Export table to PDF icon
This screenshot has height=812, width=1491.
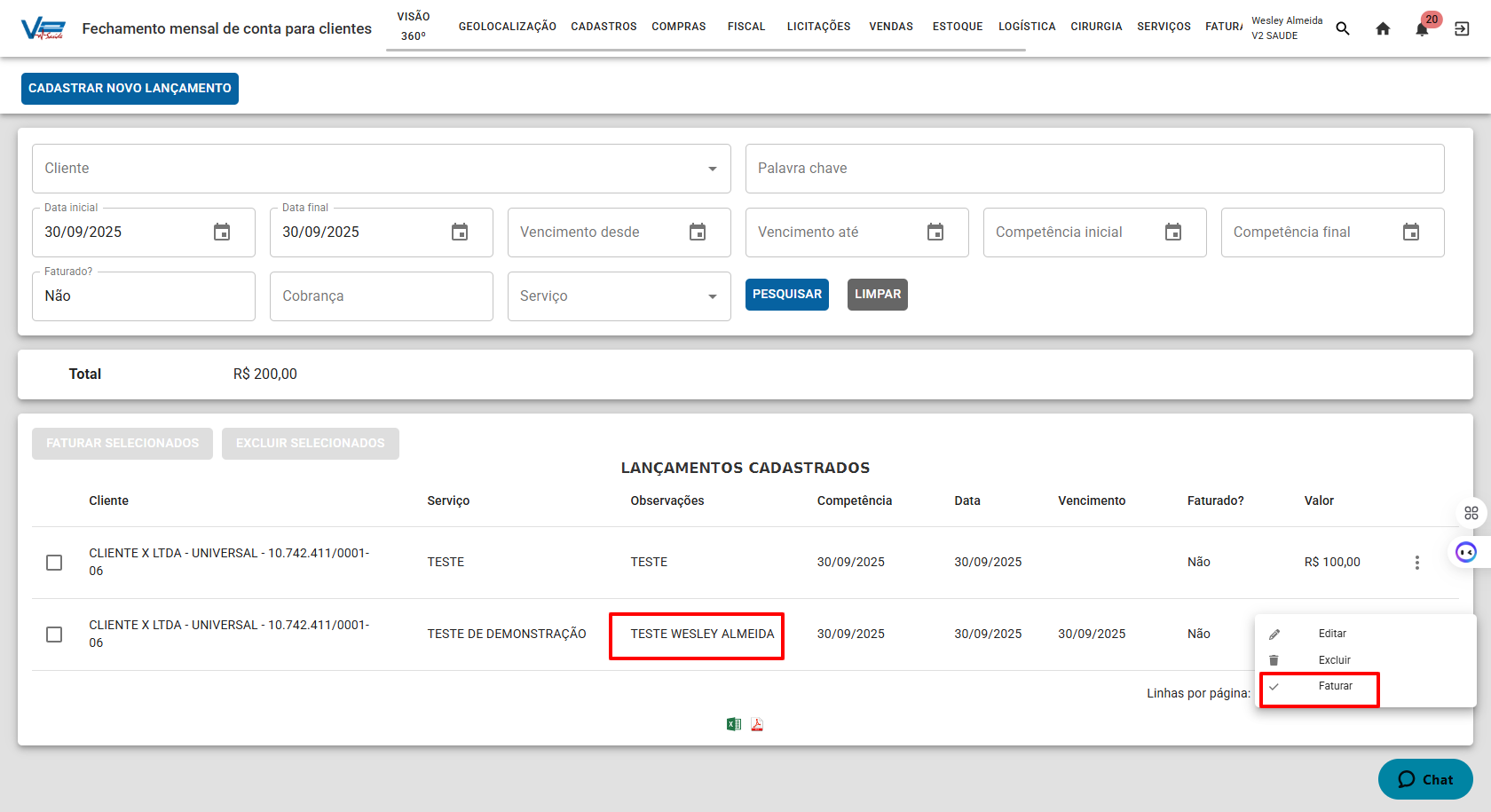point(757,724)
